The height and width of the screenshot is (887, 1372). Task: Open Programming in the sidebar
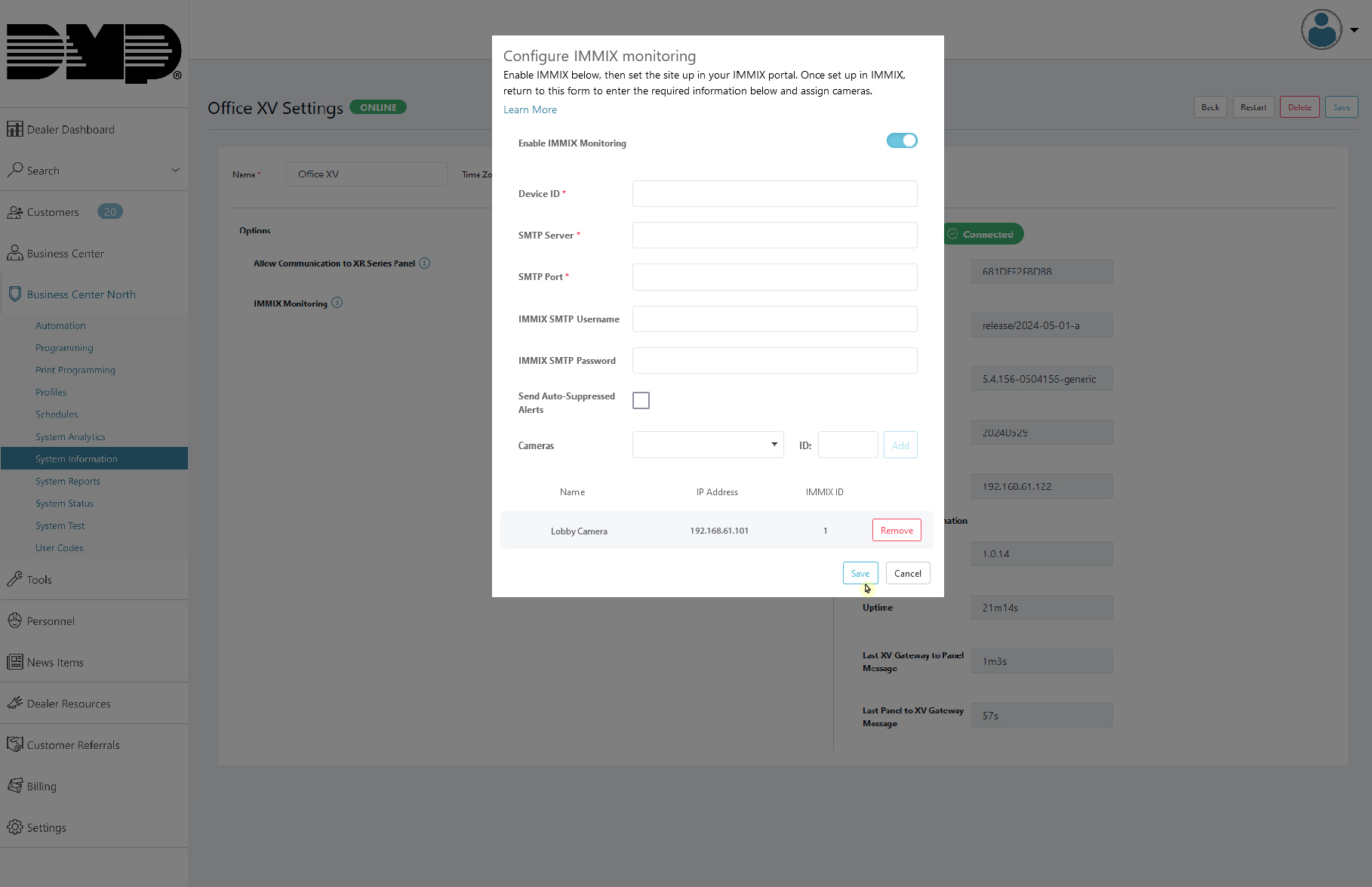(x=64, y=348)
